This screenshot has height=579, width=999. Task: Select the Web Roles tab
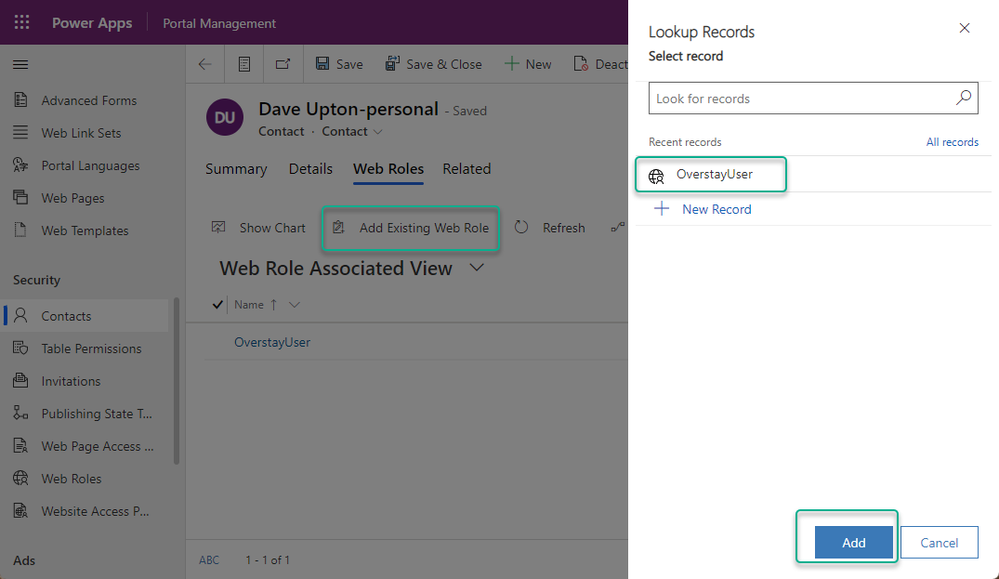point(388,169)
